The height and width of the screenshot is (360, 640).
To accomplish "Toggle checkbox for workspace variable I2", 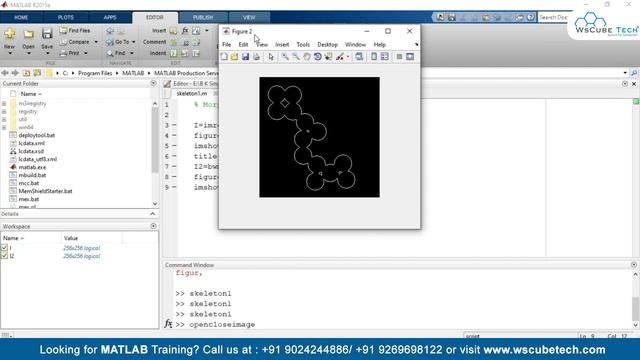I will click(x=4, y=256).
